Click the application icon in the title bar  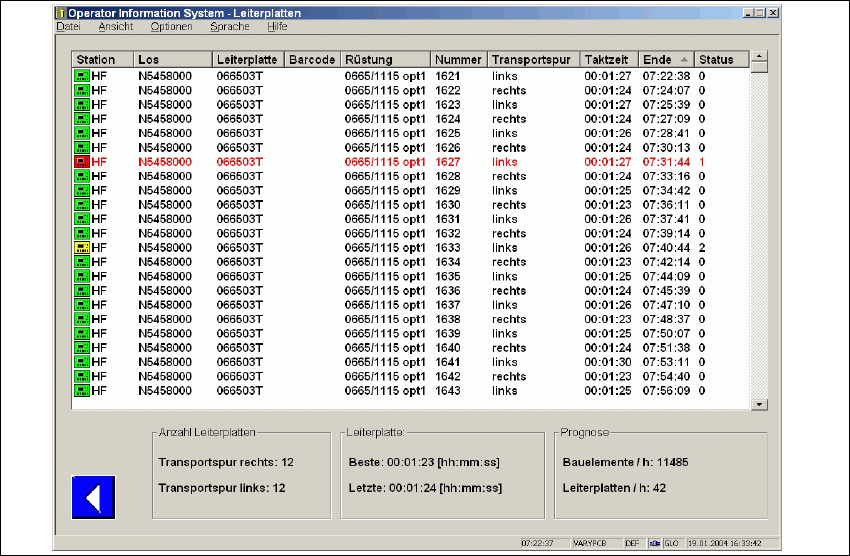coord(62,13)
